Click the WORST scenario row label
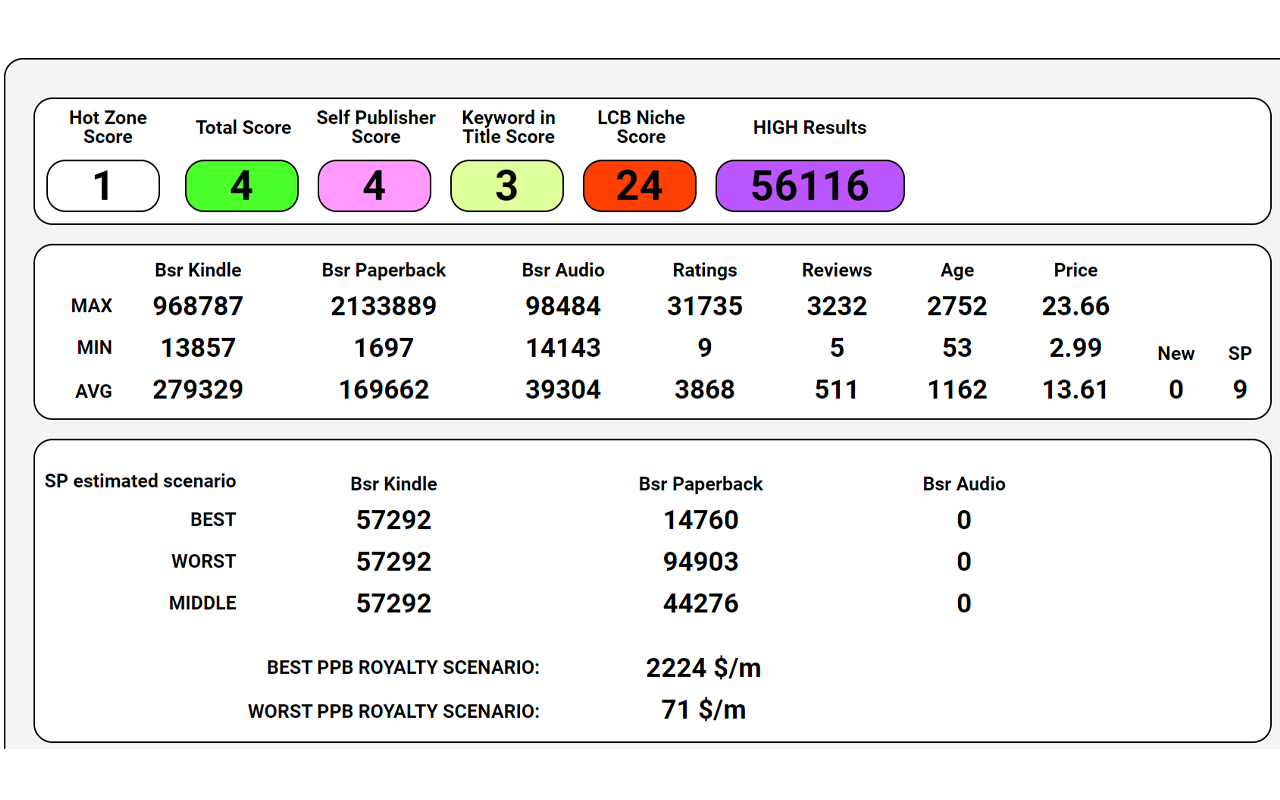This screenshot has height=800, width=1280. click(x=204, y=562)
